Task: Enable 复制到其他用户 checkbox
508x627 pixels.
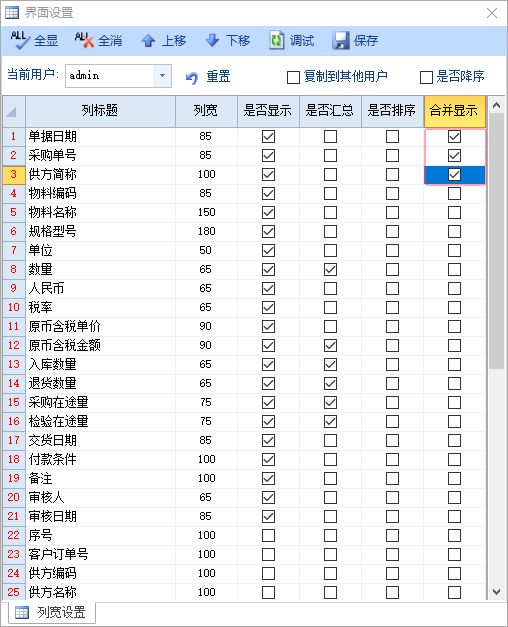Action: [293, 77]
